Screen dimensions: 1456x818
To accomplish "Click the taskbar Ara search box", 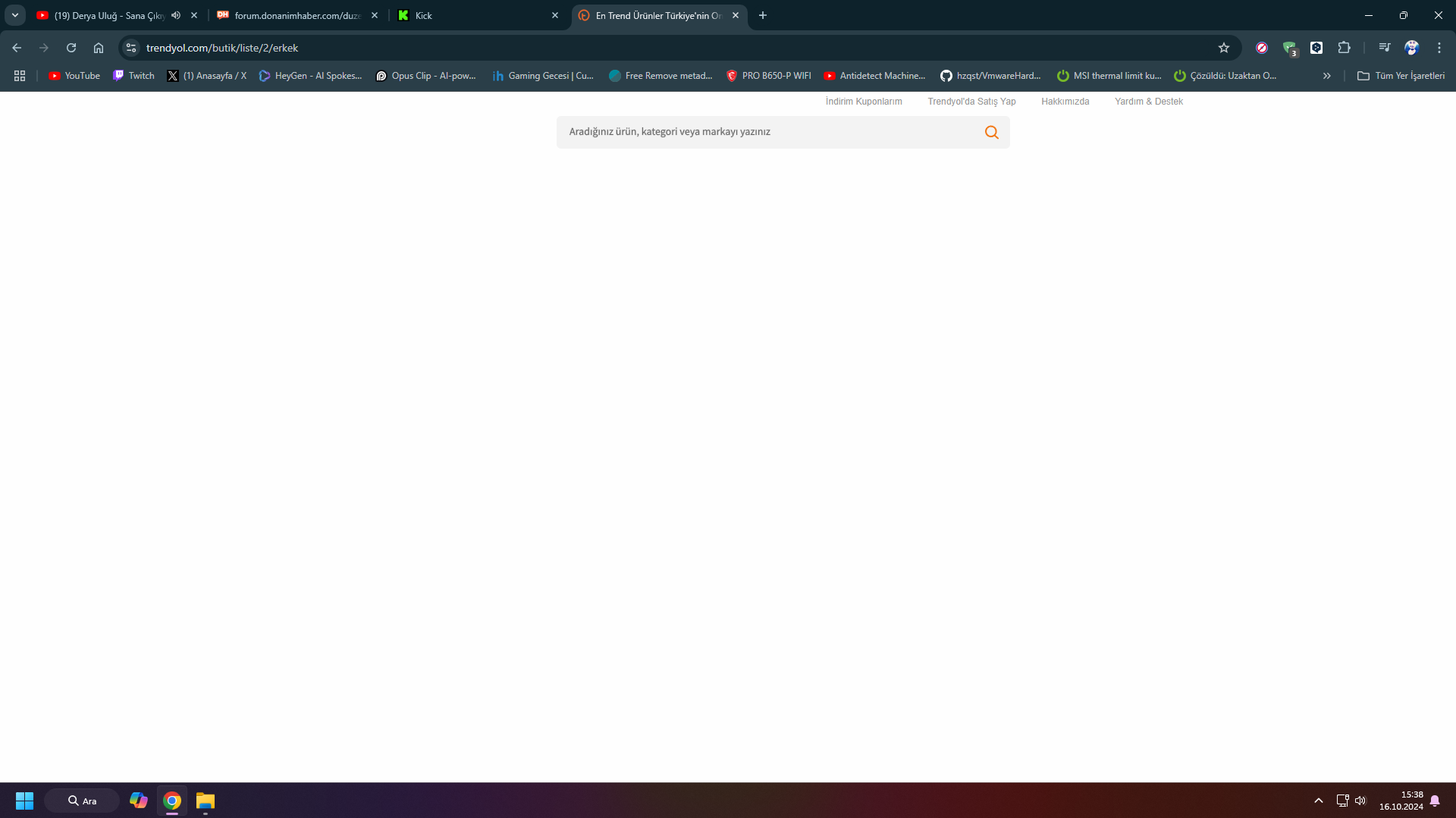I will click(x=82, y=801).
